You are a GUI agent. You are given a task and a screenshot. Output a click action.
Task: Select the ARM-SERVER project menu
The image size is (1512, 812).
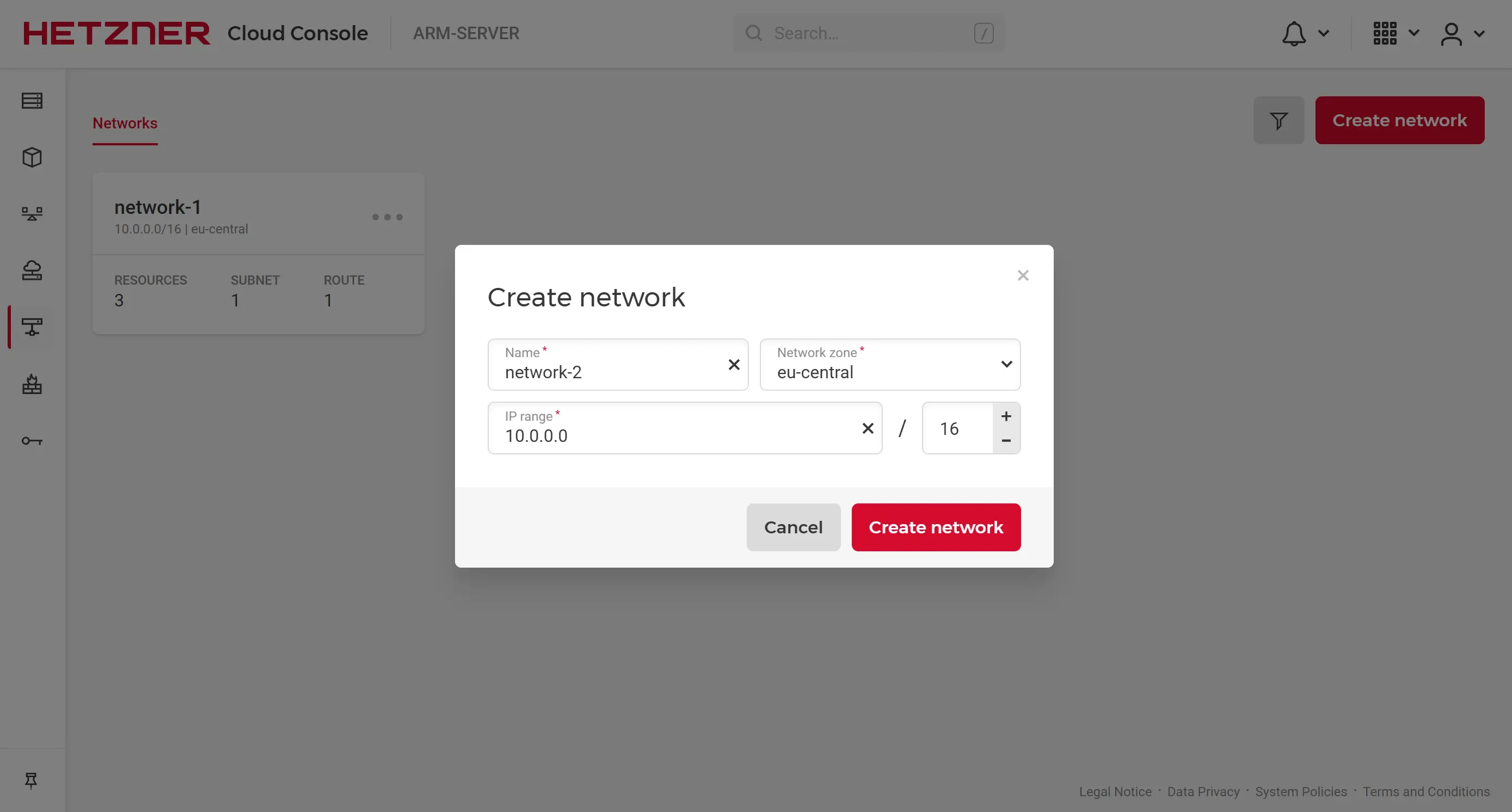click(466, 33)
